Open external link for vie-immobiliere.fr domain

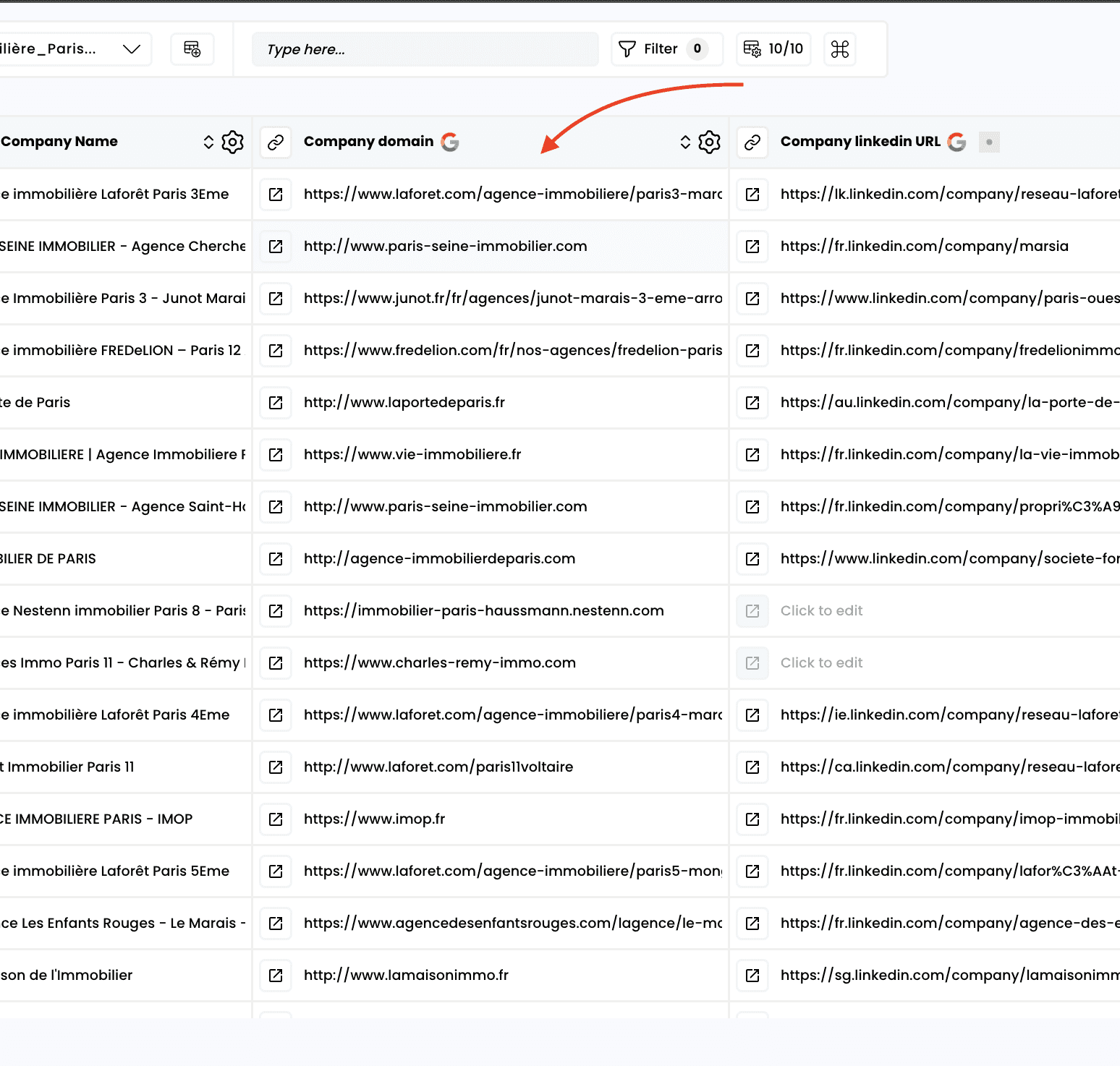276,454
